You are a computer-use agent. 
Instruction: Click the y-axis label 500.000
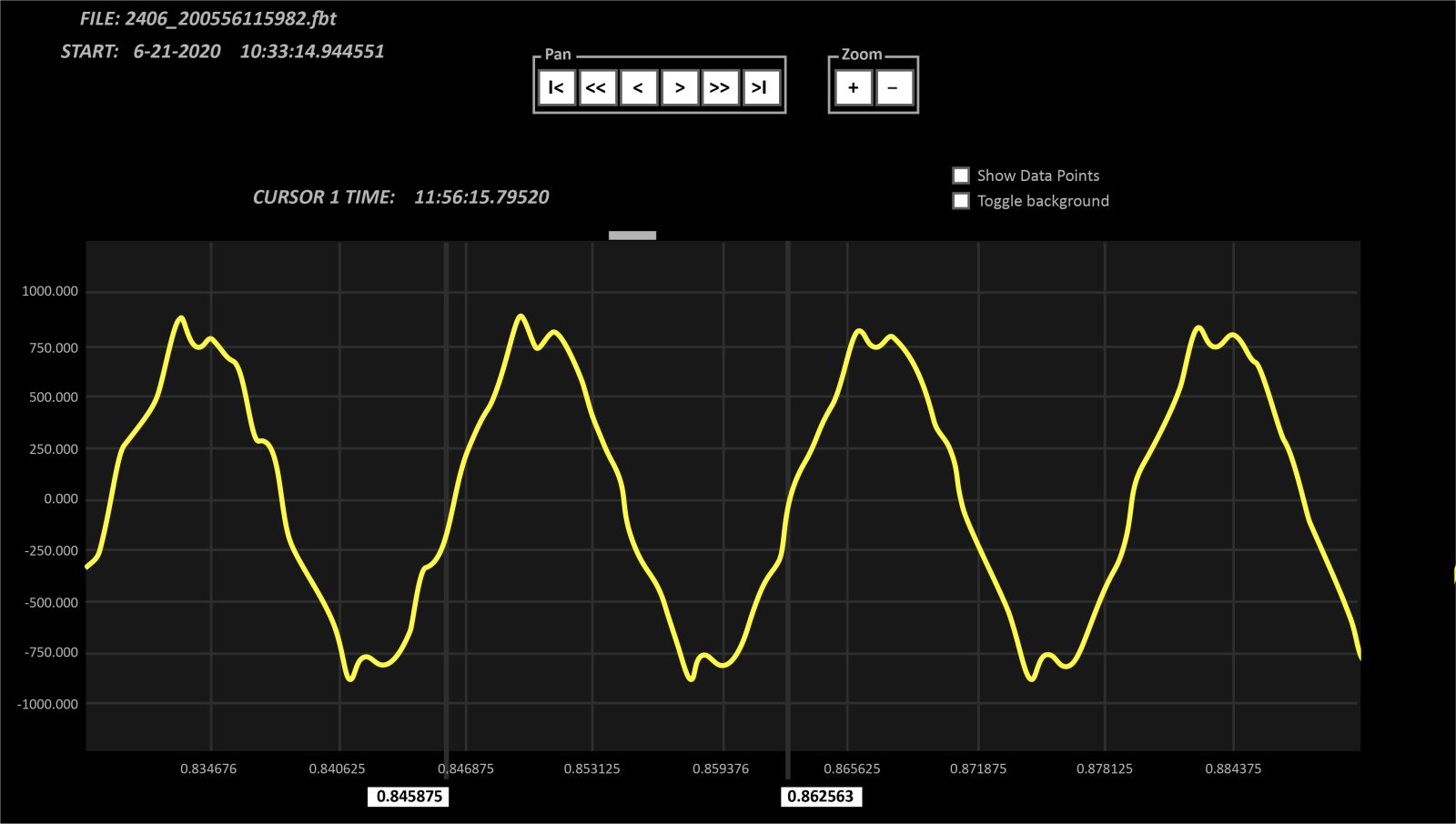[54, 397]
